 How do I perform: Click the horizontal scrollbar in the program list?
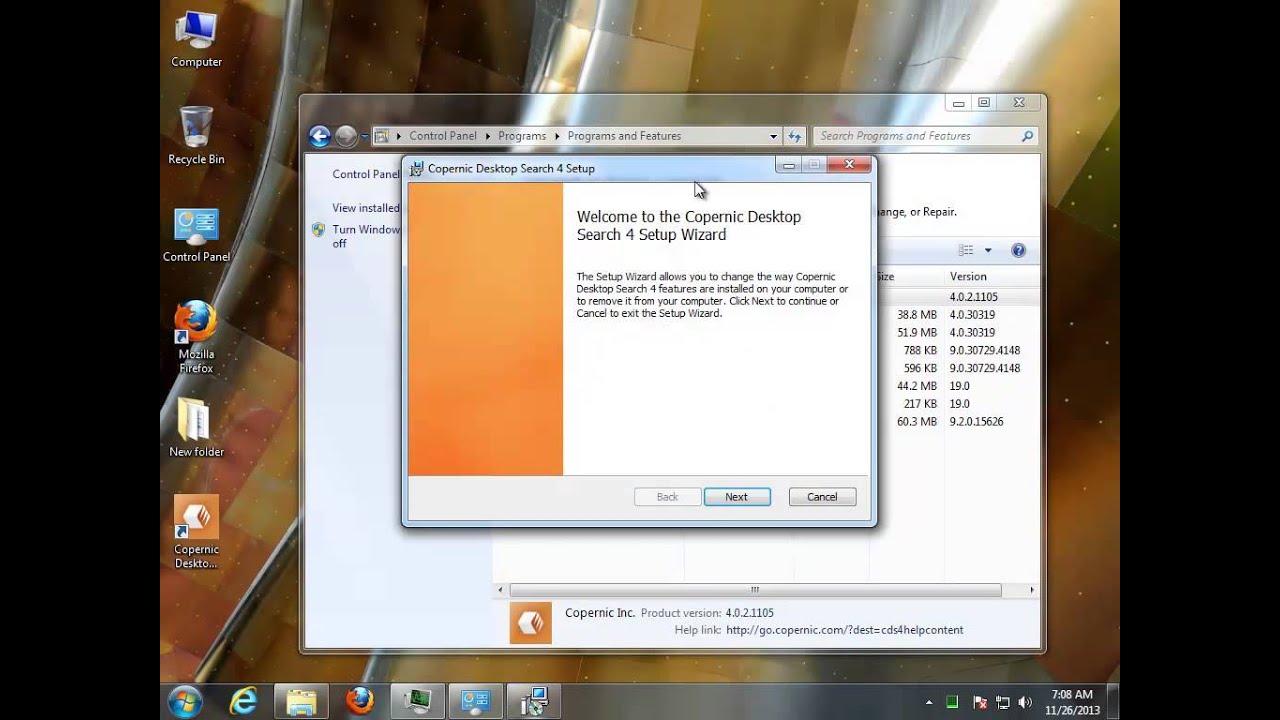(755, 590)
